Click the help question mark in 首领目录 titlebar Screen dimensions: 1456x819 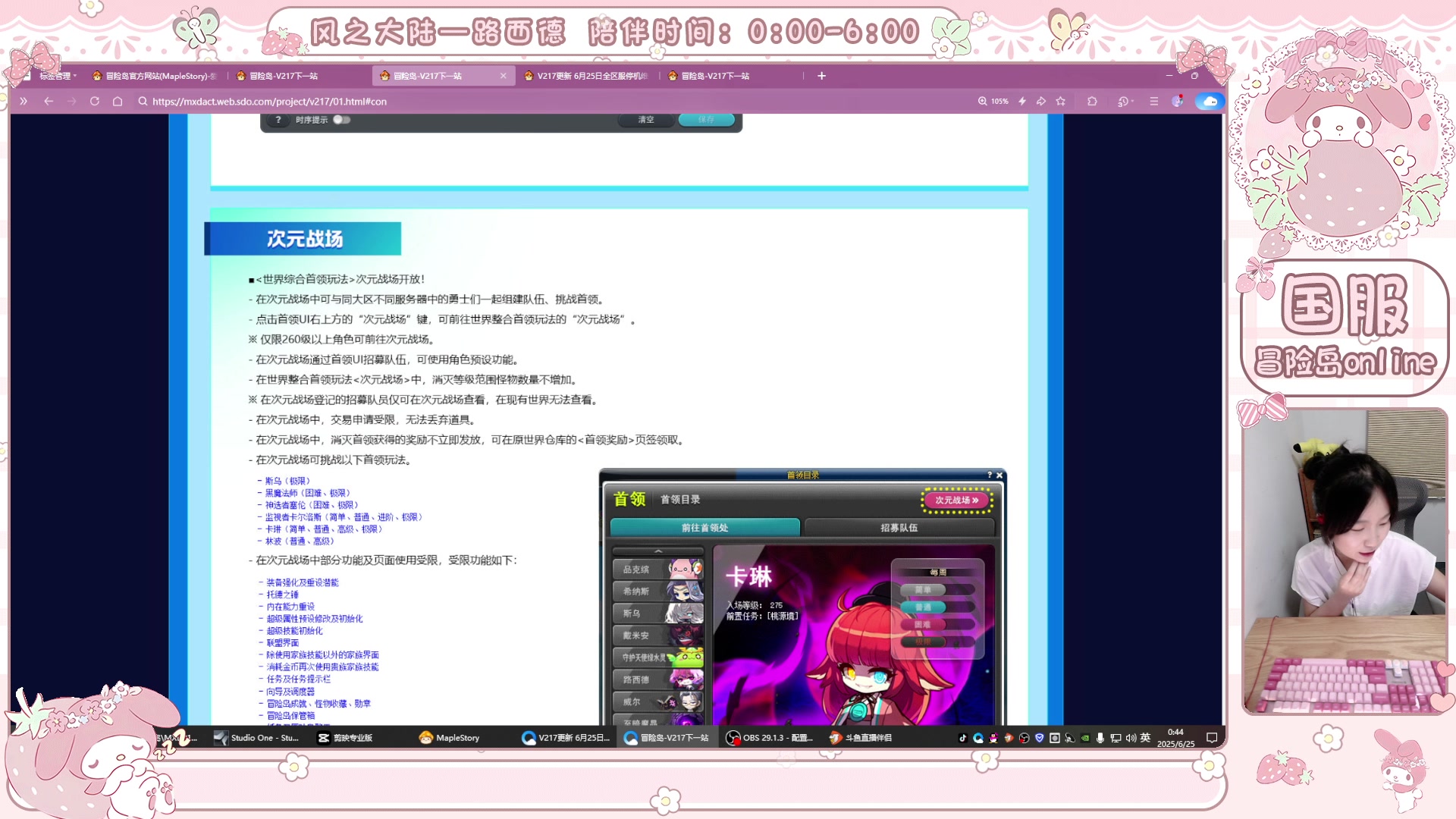click(989, 475)
